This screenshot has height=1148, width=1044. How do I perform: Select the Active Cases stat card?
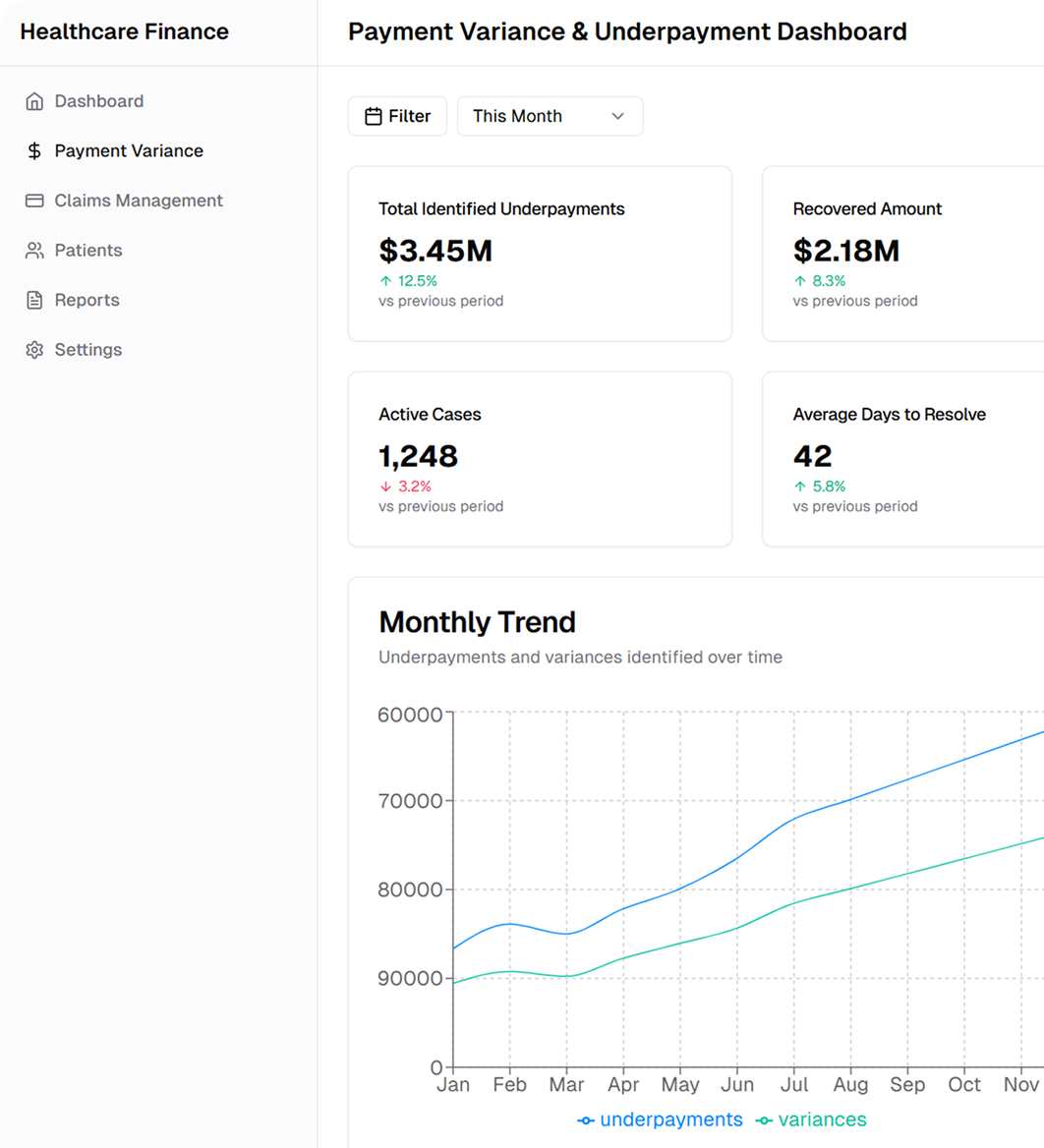point(540,459)
